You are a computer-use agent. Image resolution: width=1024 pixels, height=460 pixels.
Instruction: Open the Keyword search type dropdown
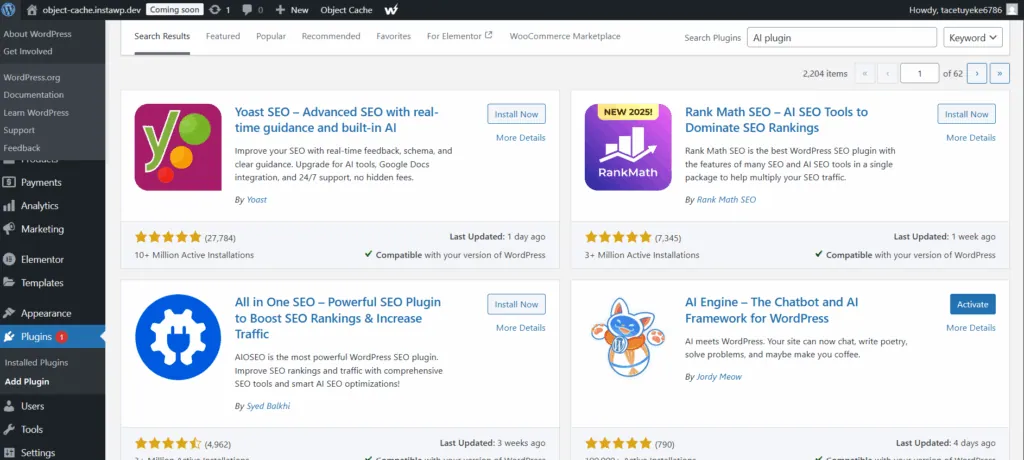point(973,37)
